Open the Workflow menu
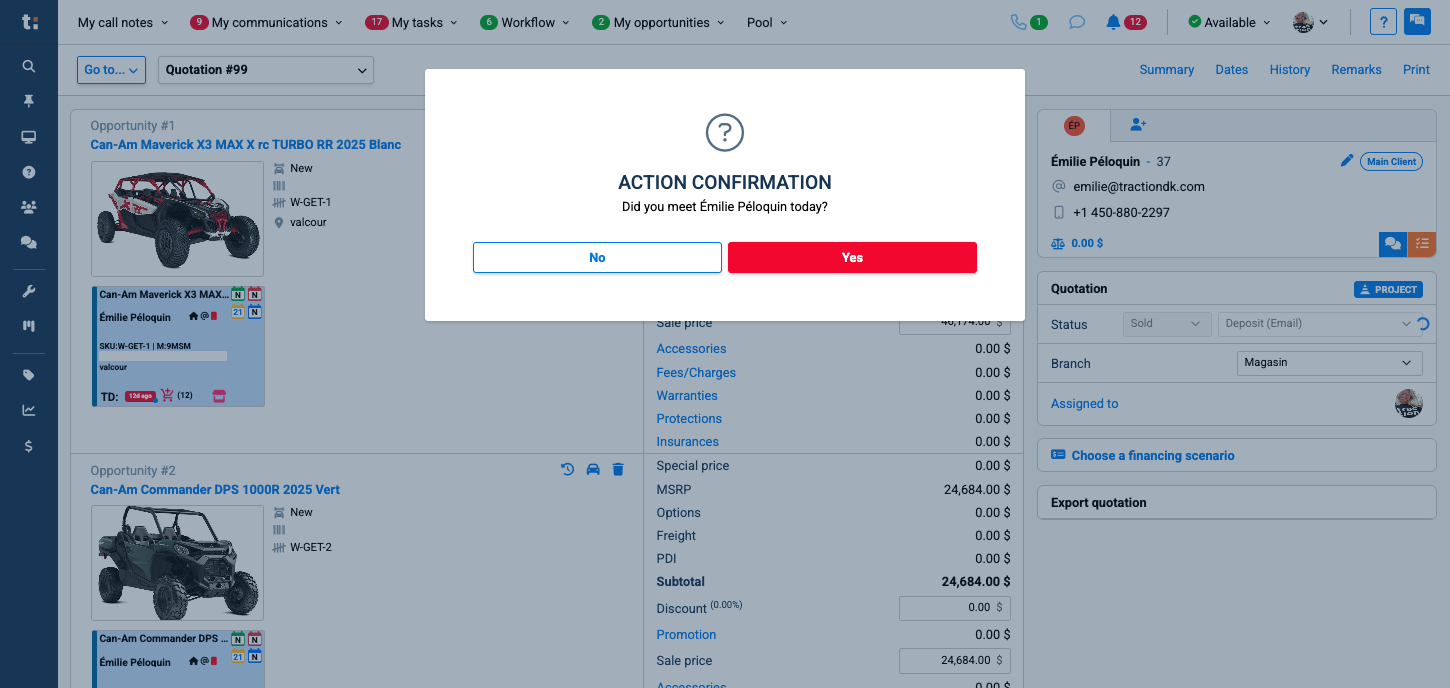The width and height of the screenshot is (1450, 688). 524,22
